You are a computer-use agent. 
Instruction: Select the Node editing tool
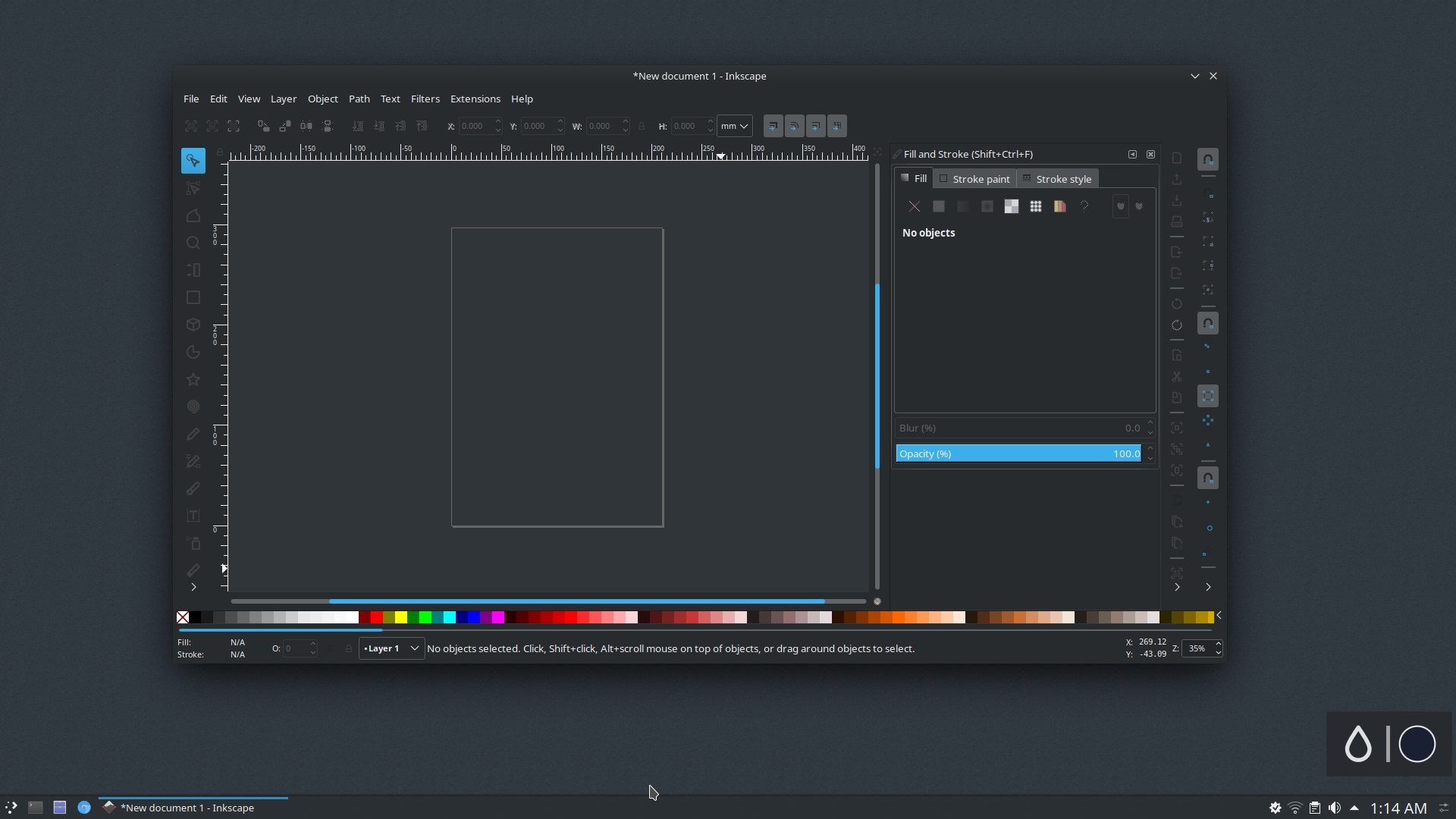click(193, 188)
